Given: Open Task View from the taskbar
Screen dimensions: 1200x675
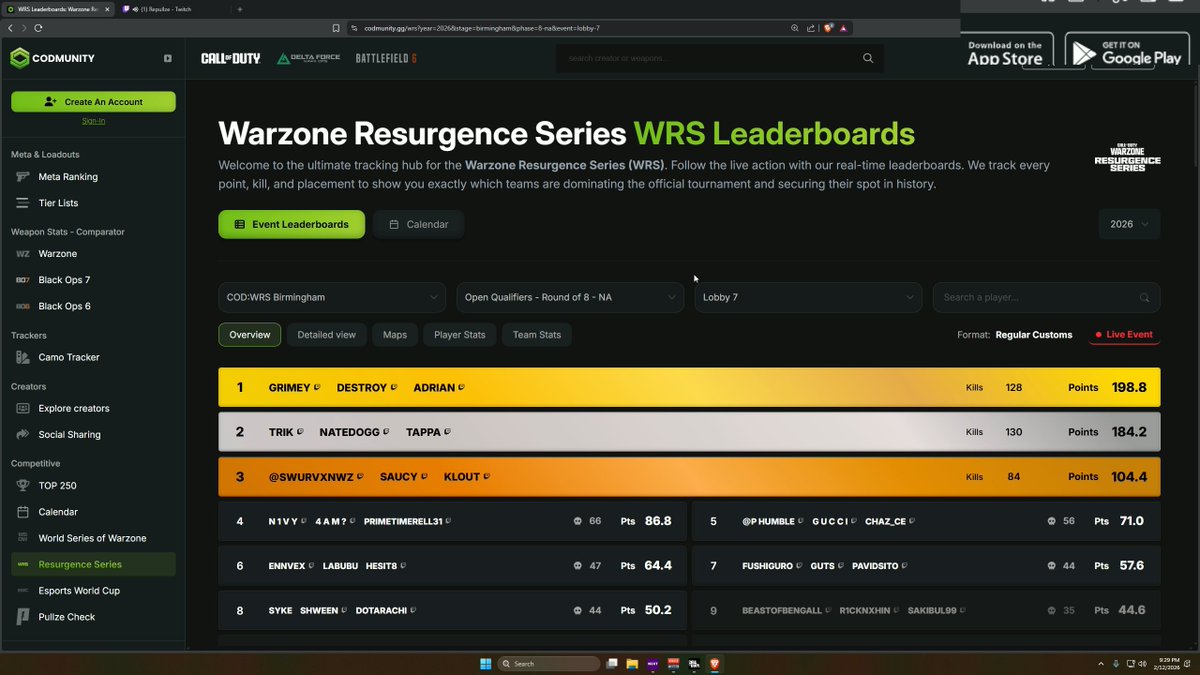Looking at the screenshot, I should (x=611, y=663).
